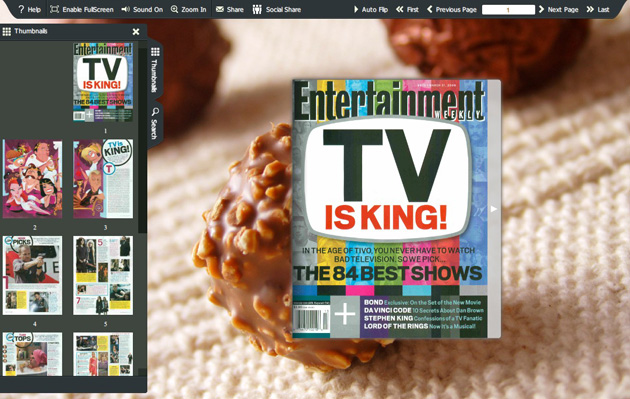The height and width of the screenshot is (399, 630).
Task: Click the Zoom In magnifier icon
Action: click(174, 9)
